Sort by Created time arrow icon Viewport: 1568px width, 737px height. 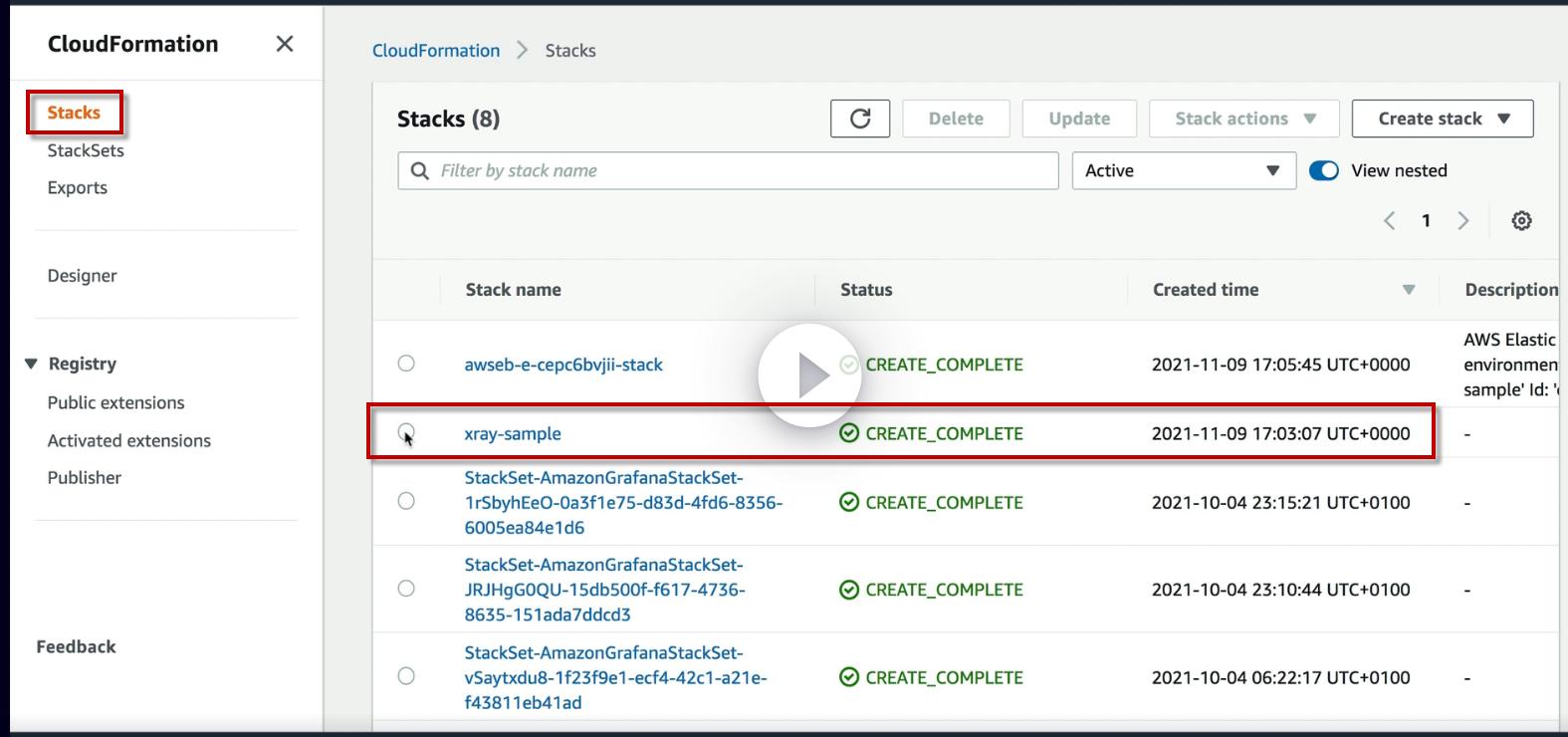(x=1409, y=290)
